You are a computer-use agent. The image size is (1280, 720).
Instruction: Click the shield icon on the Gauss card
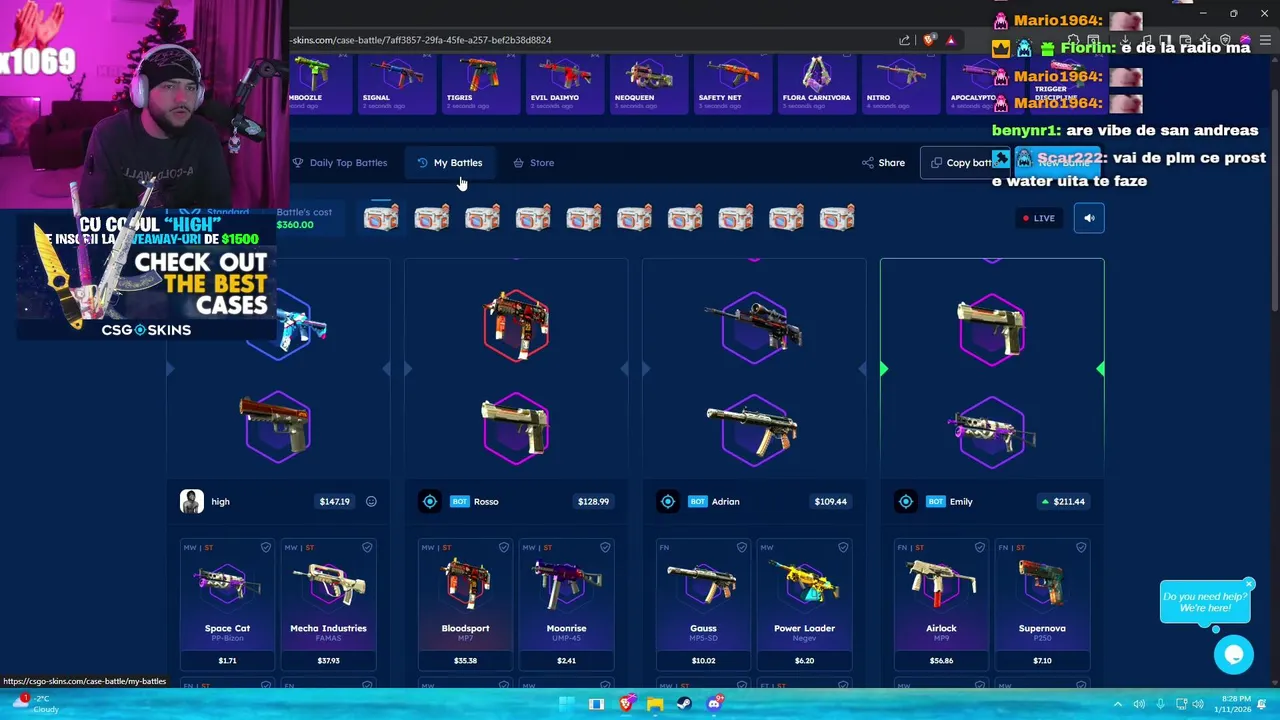(x=741, y=547)
